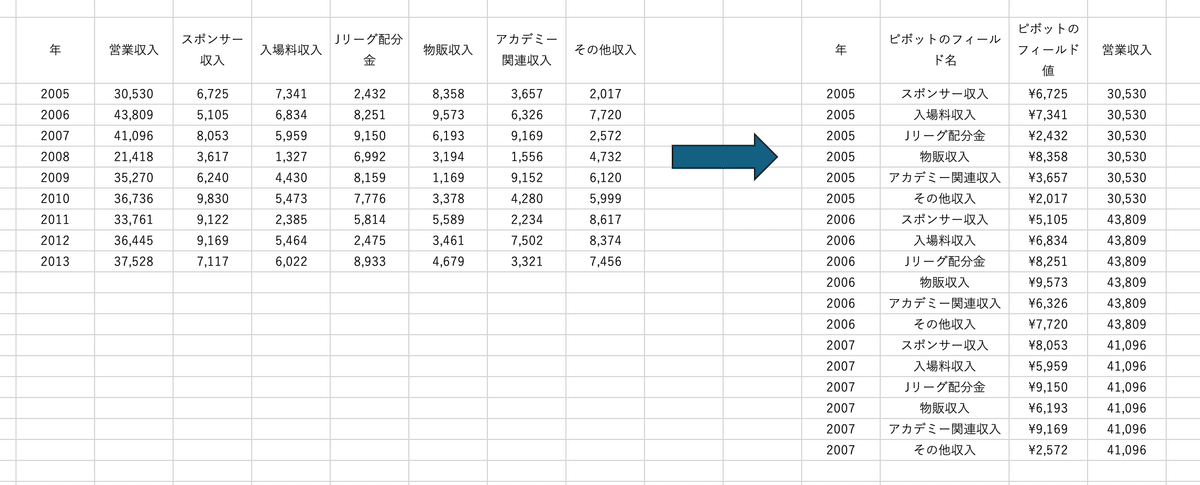Select the cell with value 8,933
Viewport: 1200px width, 485px height.
click(x=369, y=261)
